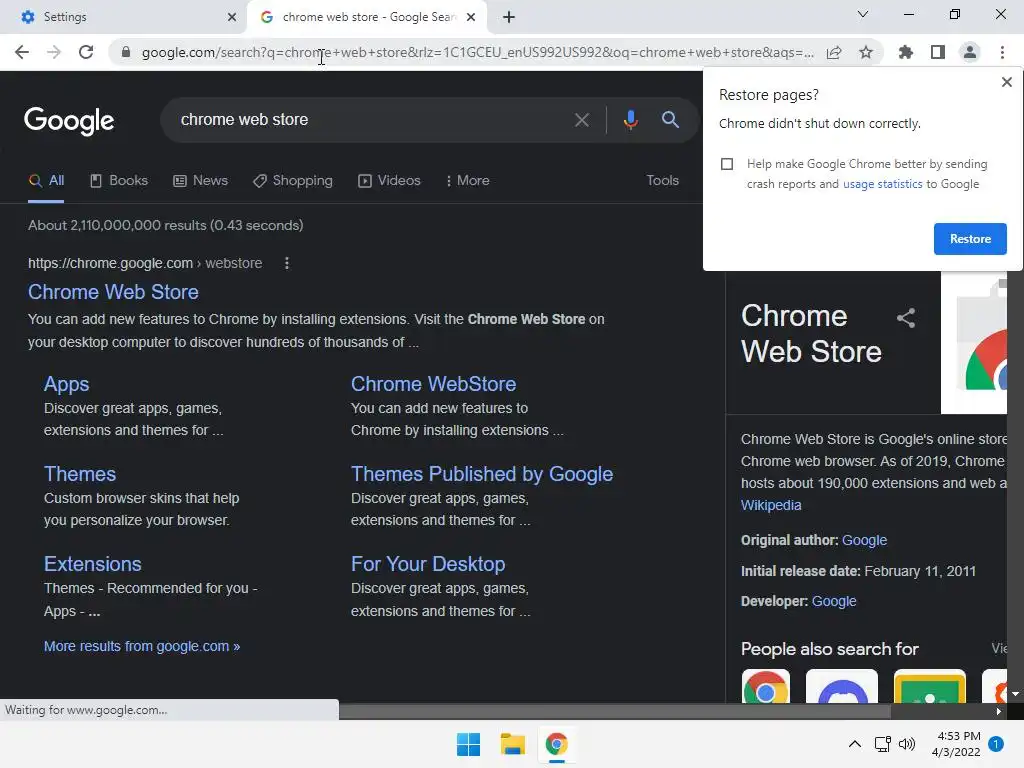Switch to Books results
The height and width of the screenshot is (768, 1024).
click(x=119, y=181)
